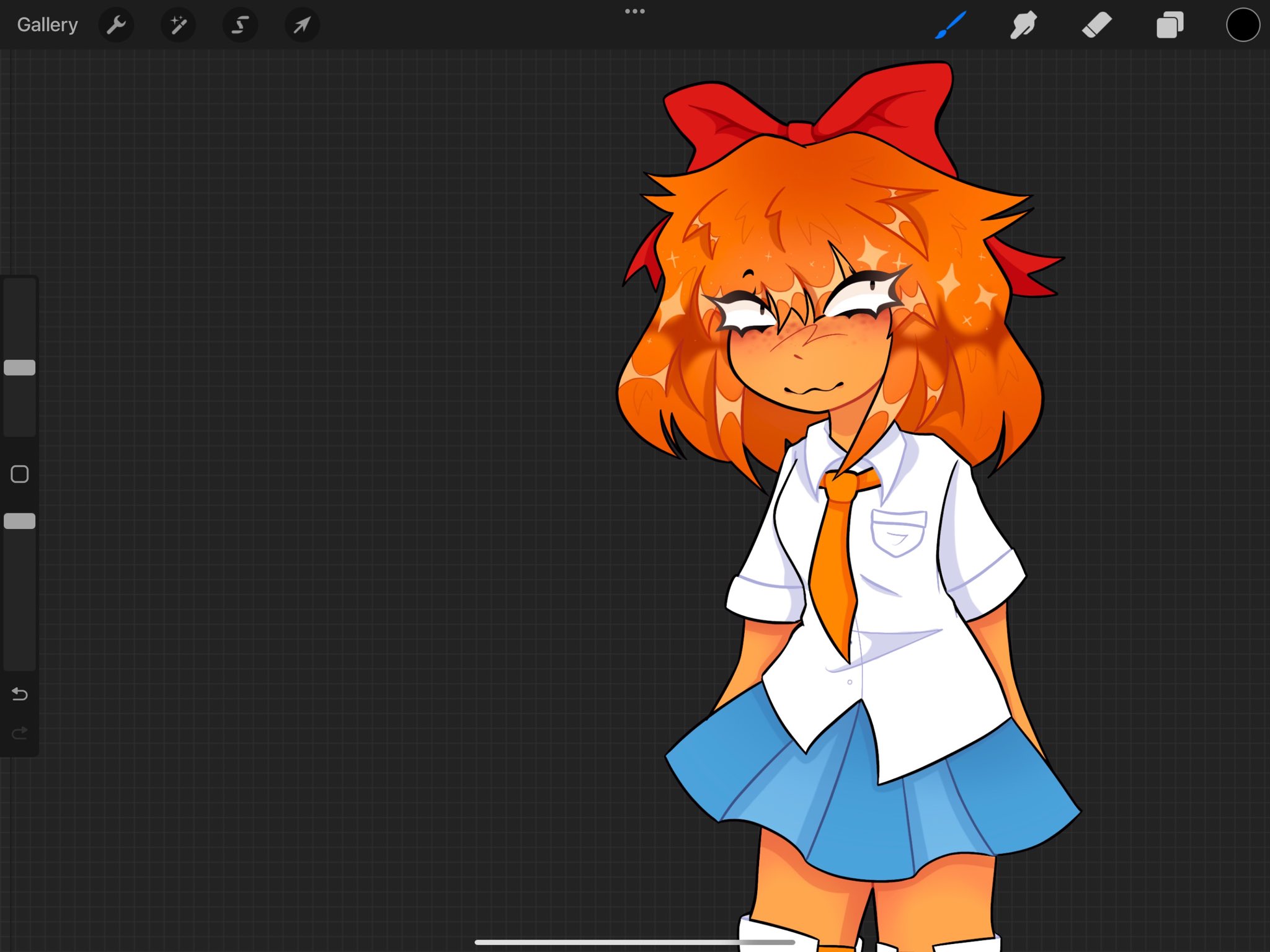Click the brush opacity slider handle

(20, 521)
